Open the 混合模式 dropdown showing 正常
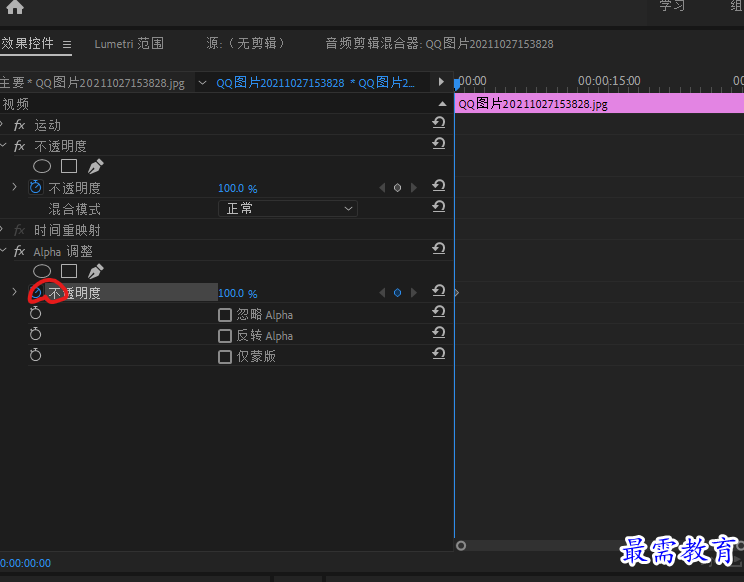The width and height of the screenshot is (744, 582). (x=288, y=209)
